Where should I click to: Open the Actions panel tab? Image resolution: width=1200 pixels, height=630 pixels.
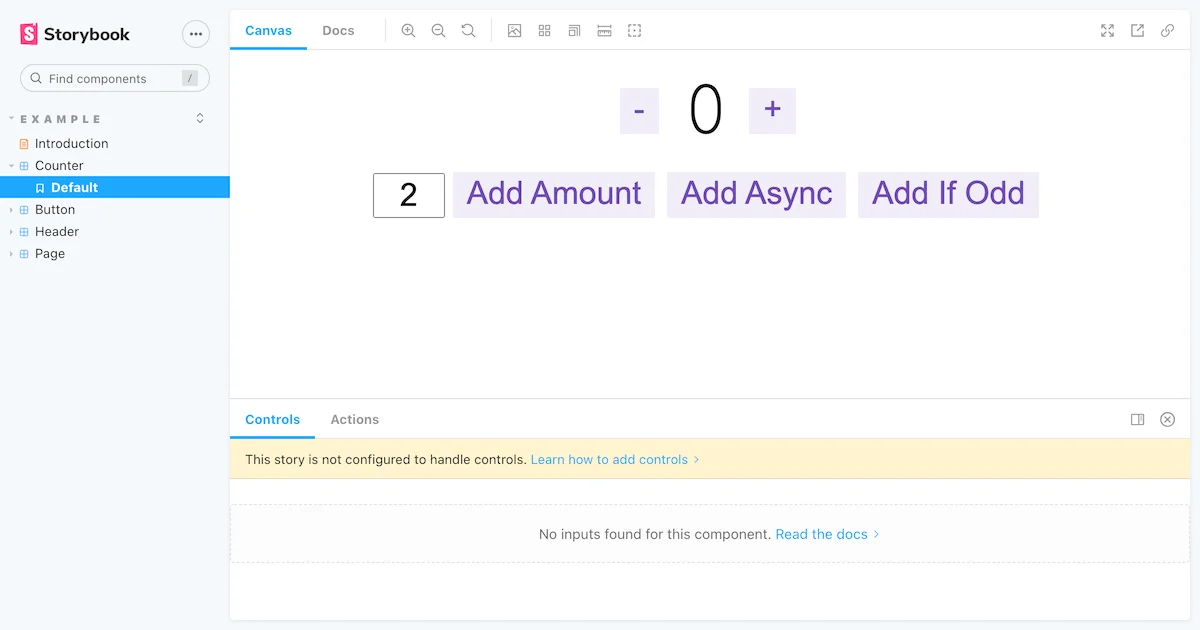tap(354, 419)
